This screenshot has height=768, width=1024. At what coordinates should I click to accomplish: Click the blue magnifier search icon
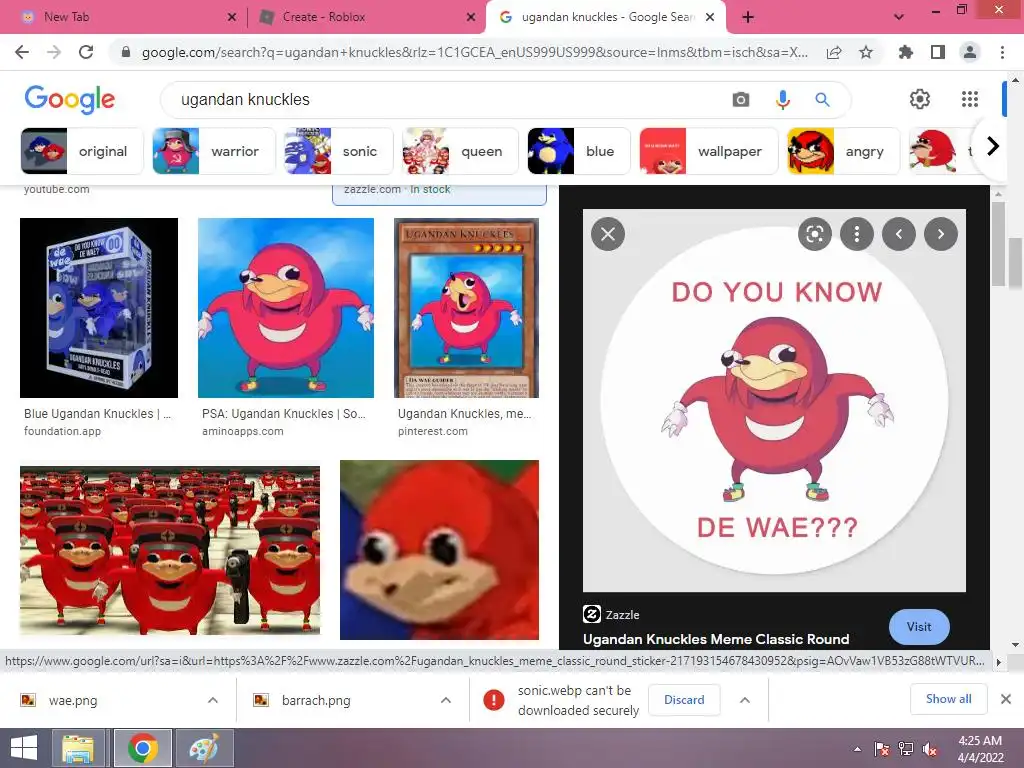(x=822, y=99)
